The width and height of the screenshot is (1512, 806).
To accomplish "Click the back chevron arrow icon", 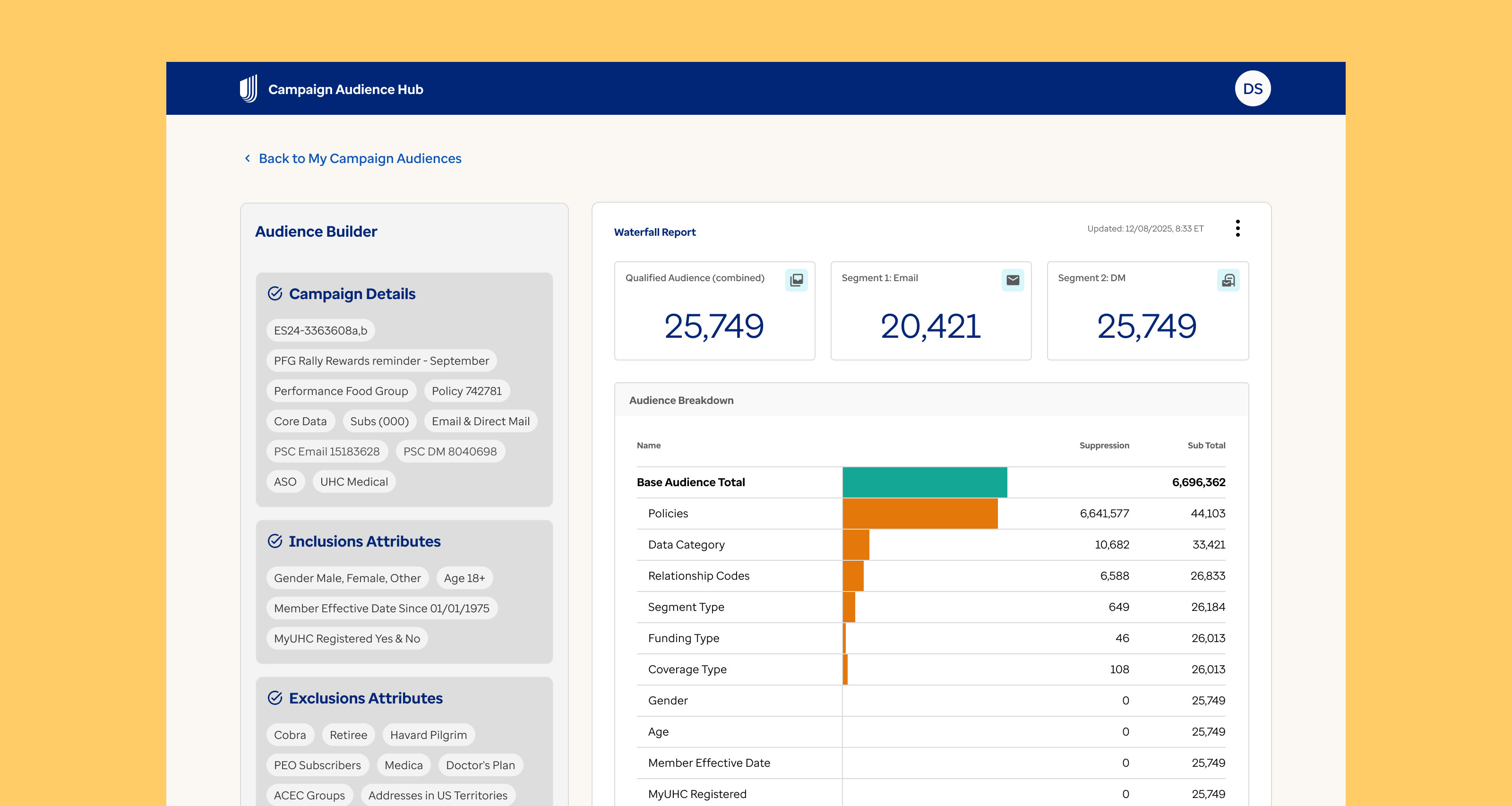I will (248, 158).
